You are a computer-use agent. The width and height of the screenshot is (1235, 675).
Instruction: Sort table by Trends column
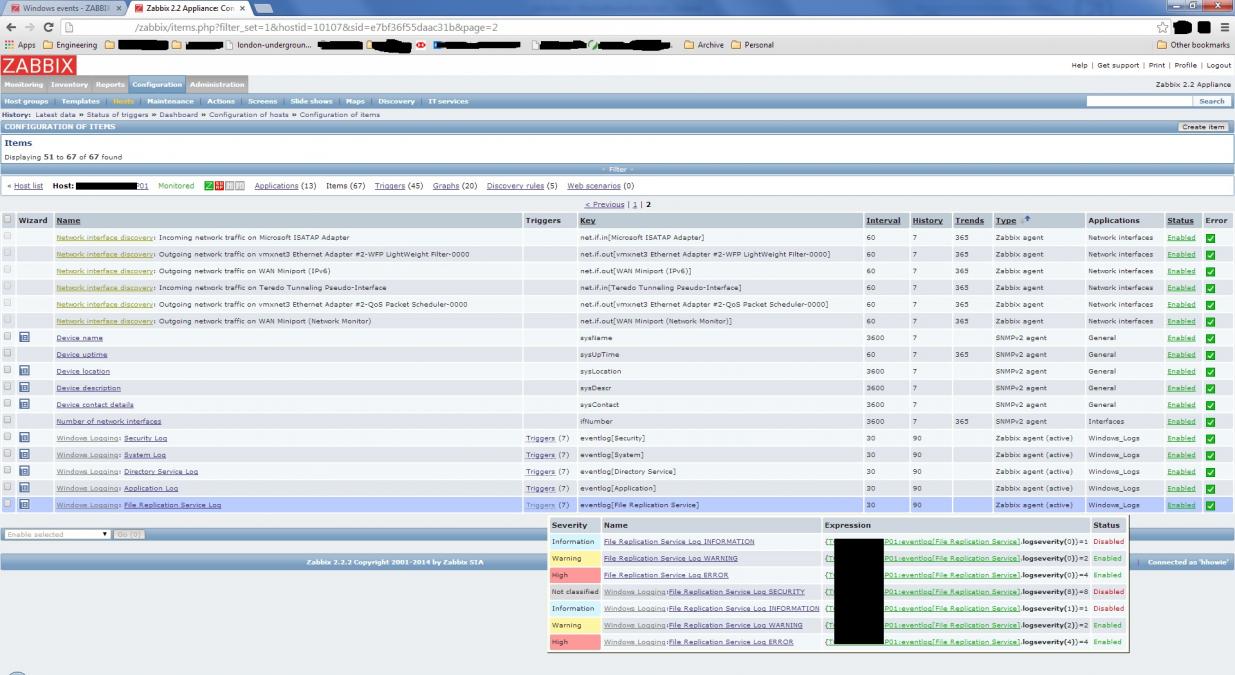click(x=969, y=220)
